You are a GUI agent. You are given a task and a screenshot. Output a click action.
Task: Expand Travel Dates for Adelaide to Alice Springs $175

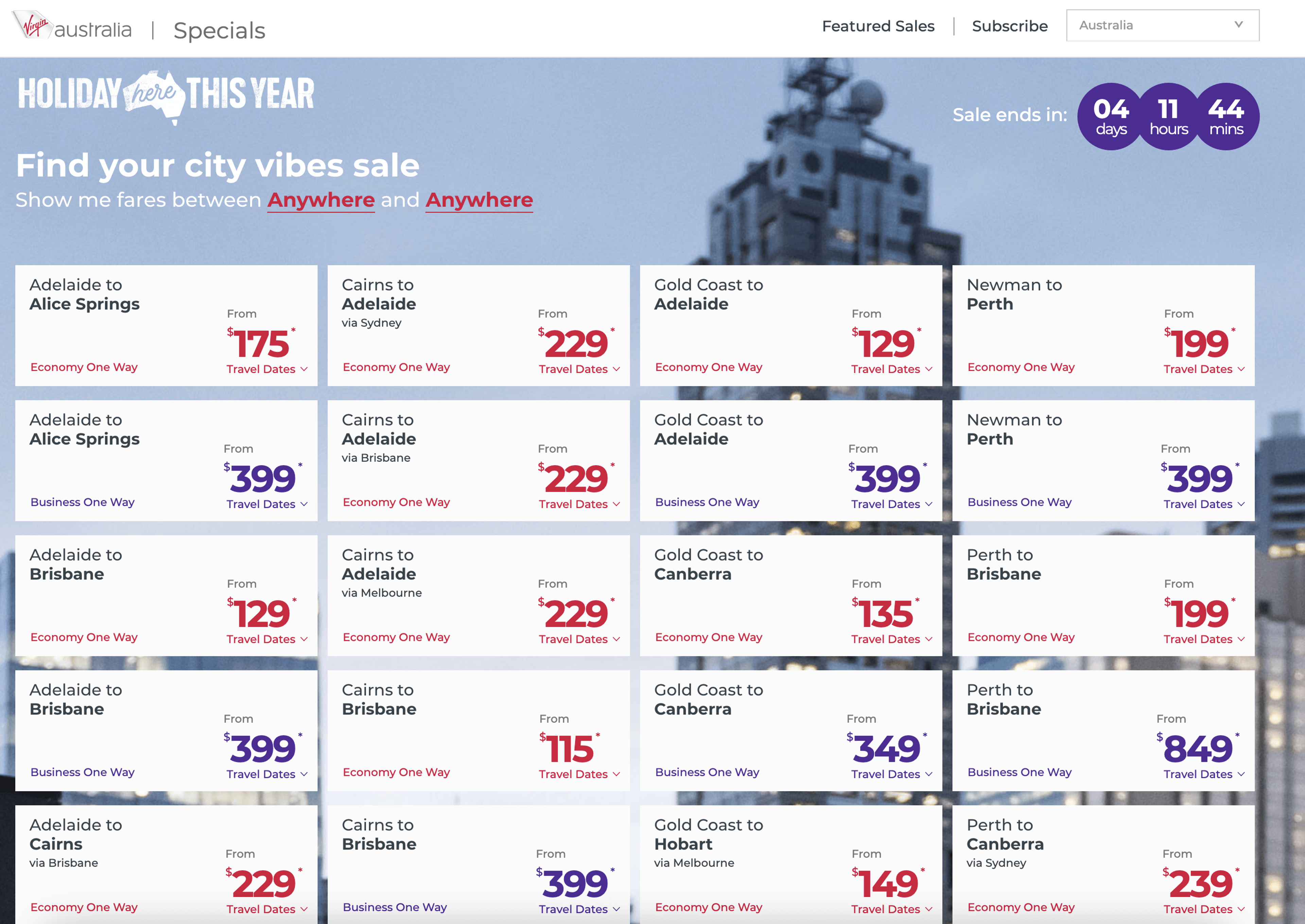click(x=266, y=369)
